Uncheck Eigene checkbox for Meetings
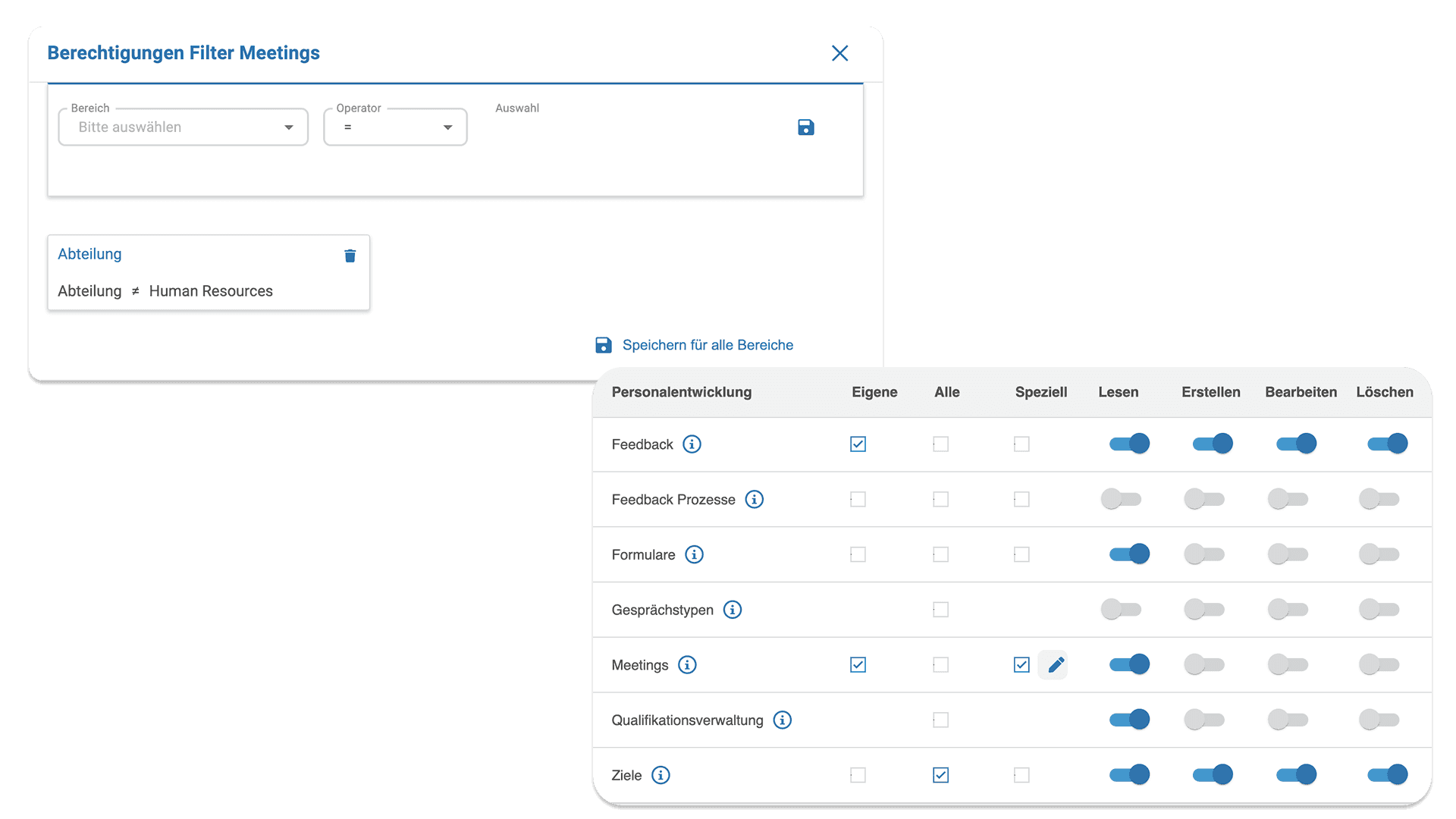Viewport: 1456px width, 819px height. point(858,665)
